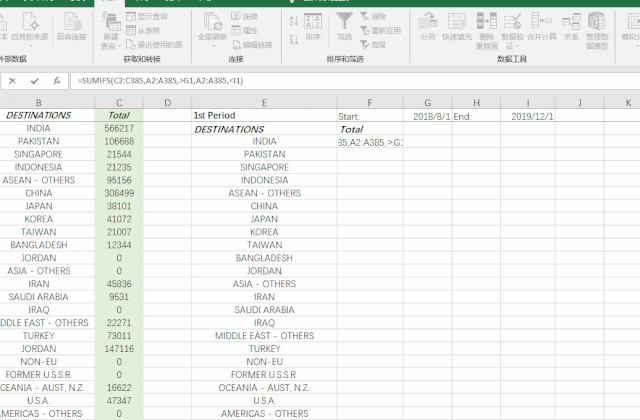Click U.S.A. in column E
The height and width of the screenshot is (420, 640).
(264, 400)
